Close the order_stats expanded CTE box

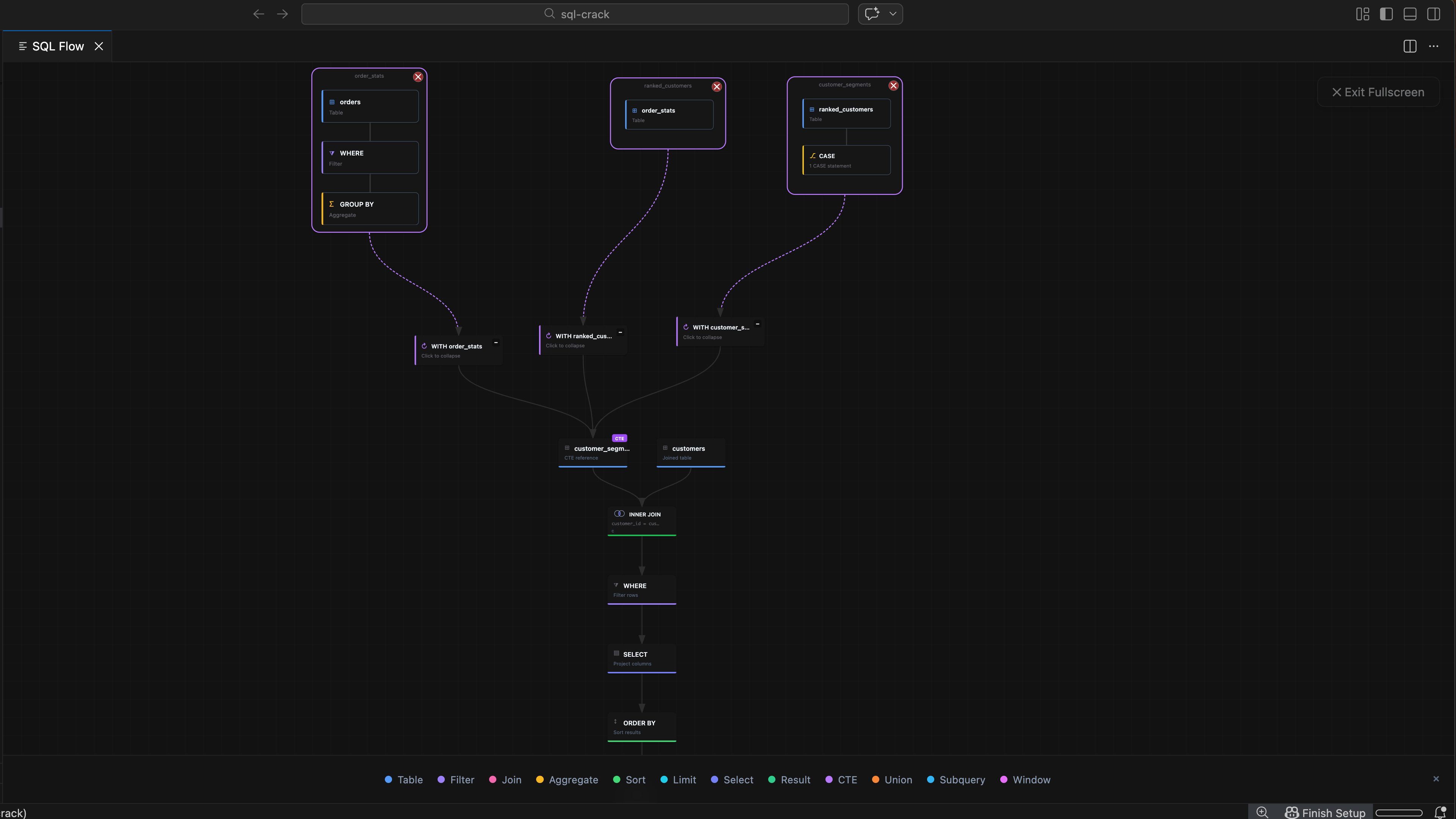418,77
